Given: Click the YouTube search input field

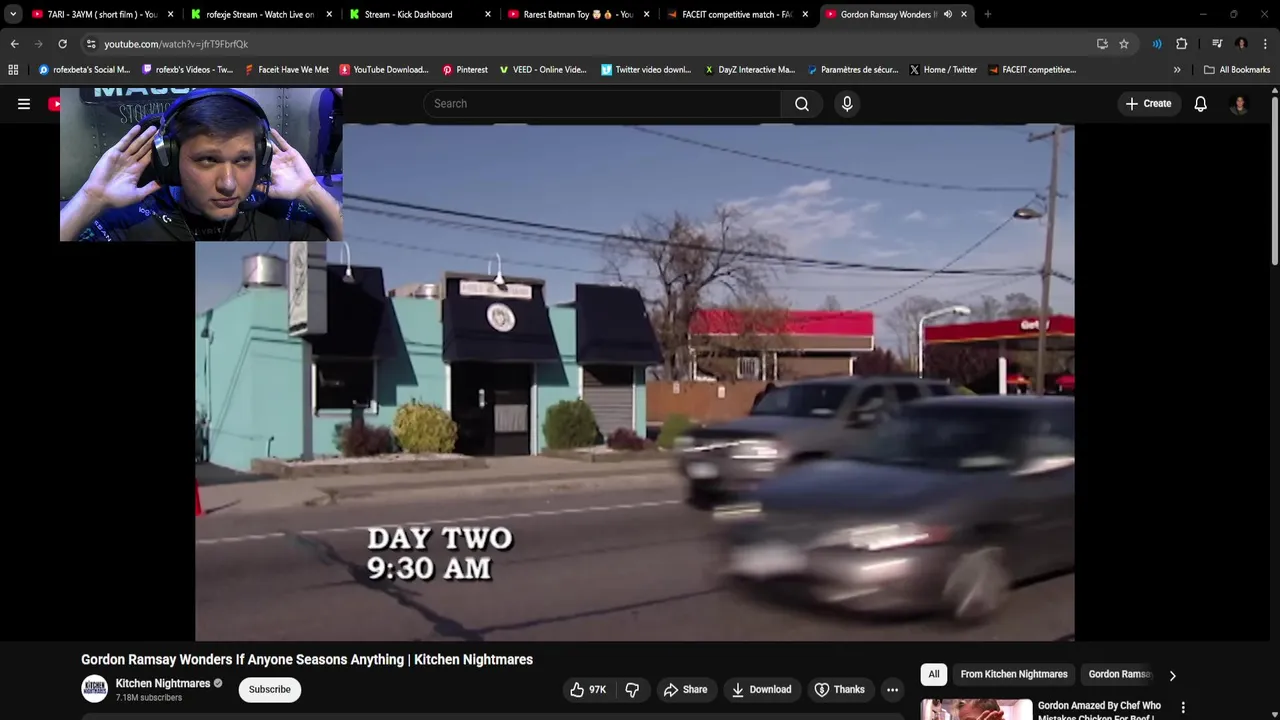Looking at the screenshot, I should (602, 104).
